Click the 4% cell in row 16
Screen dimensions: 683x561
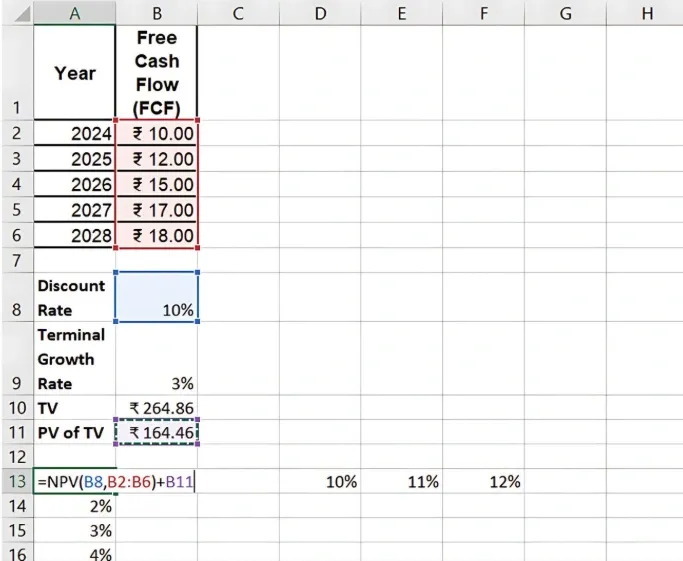75,553
